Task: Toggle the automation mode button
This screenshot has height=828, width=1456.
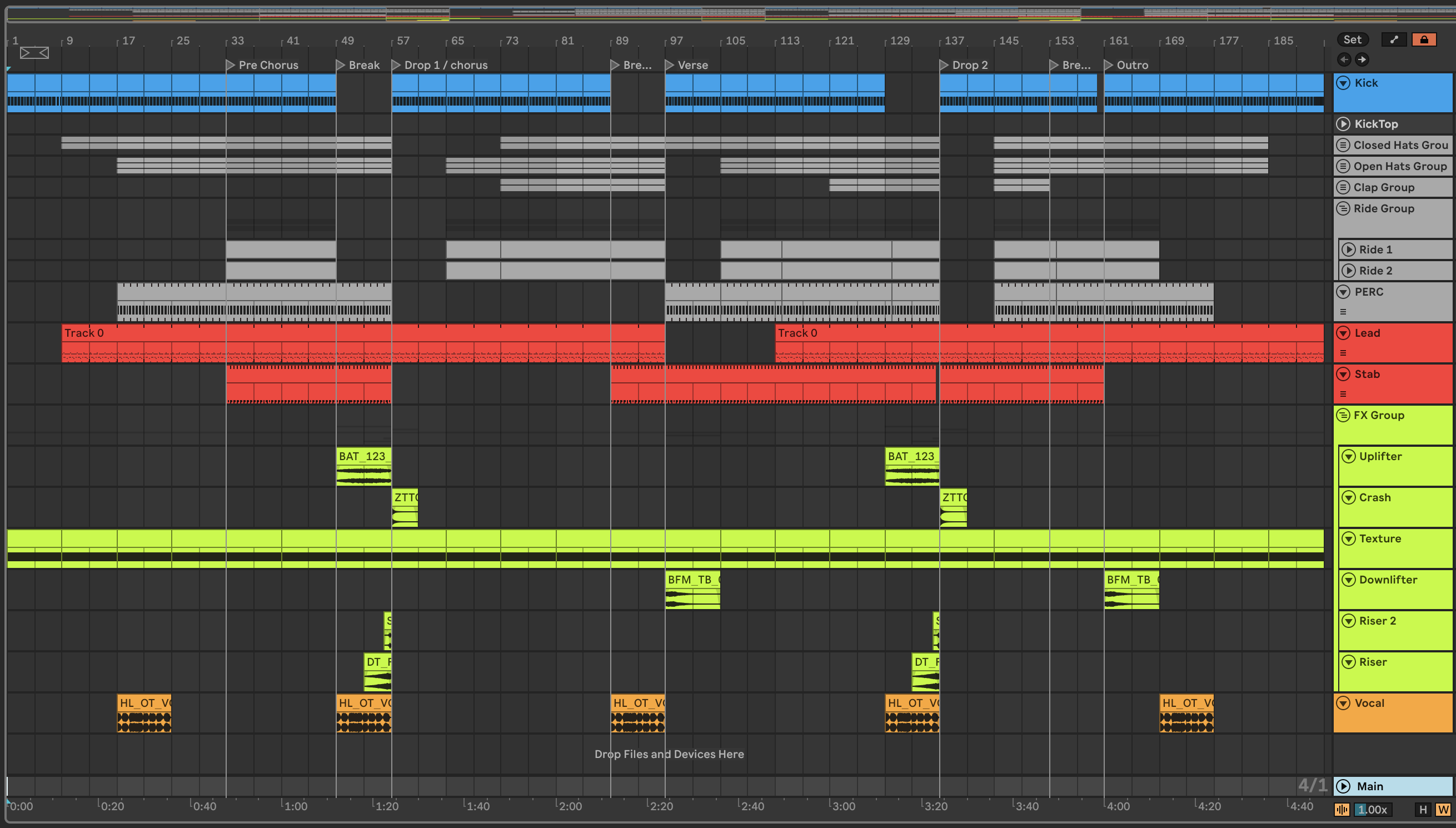Action: (1393, 39)
